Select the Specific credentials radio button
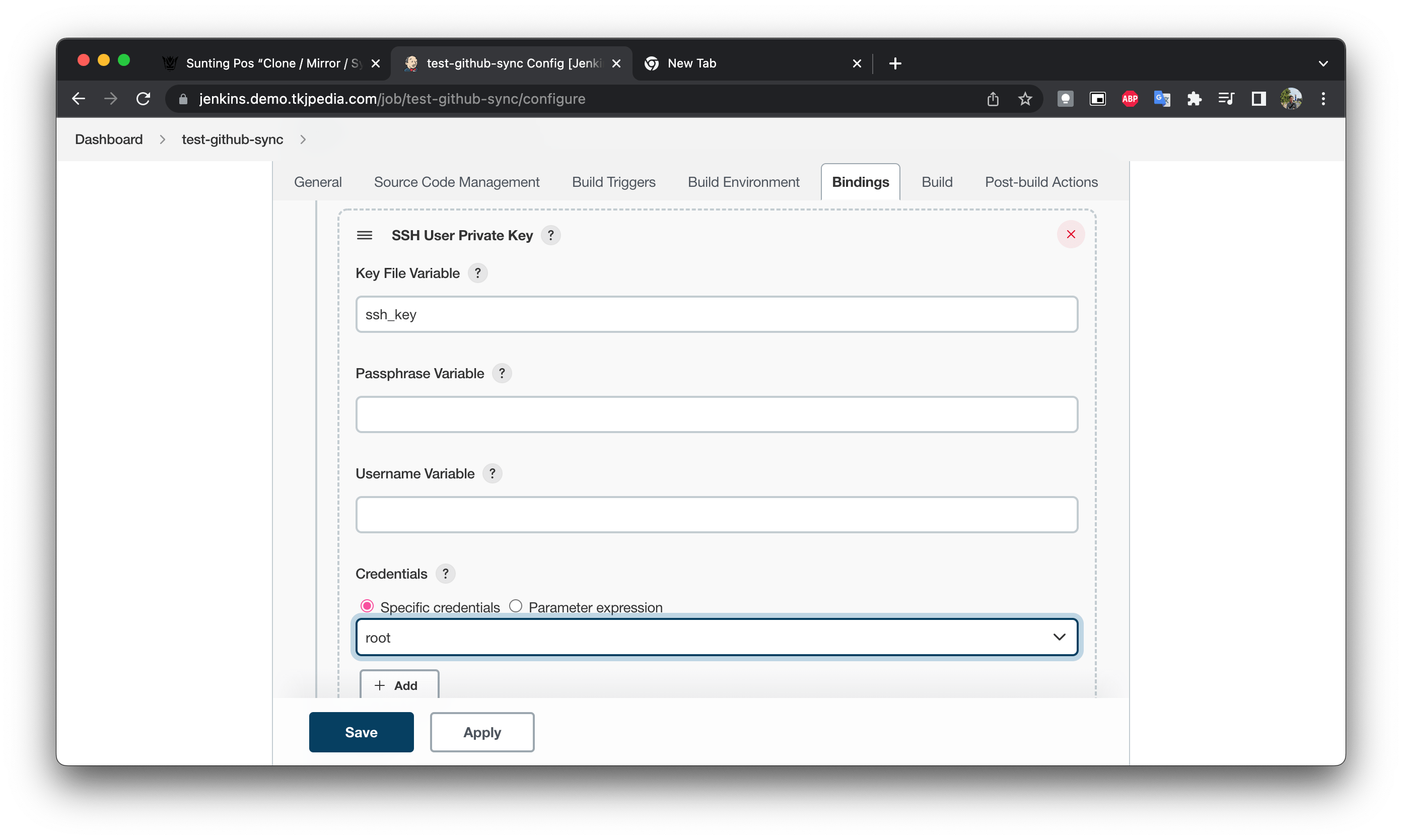Screen dimensions: 1402x840 coord(367,606)
